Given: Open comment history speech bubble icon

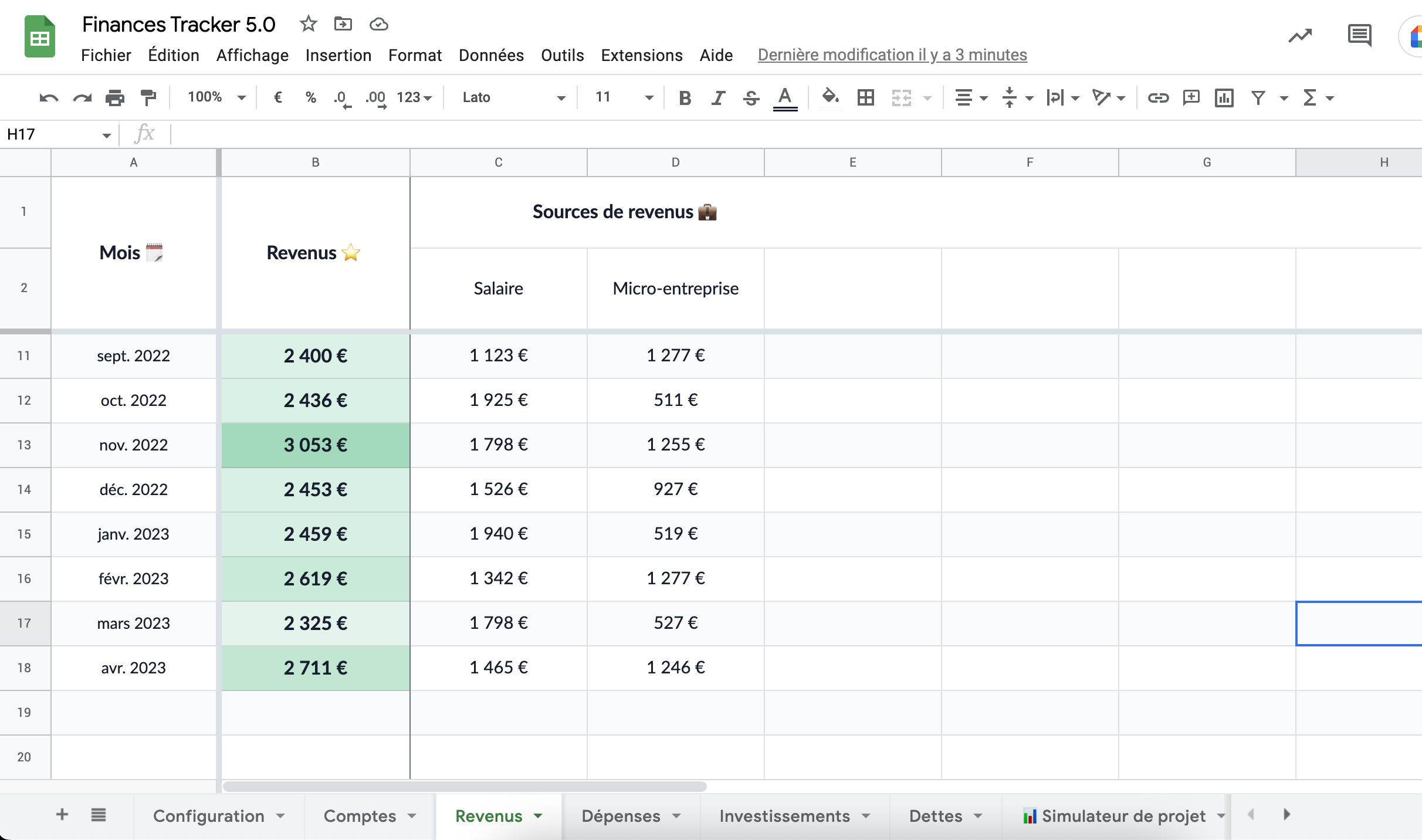Looking at the screenshot, I should pyautogui.click(x=1359, y=36).
